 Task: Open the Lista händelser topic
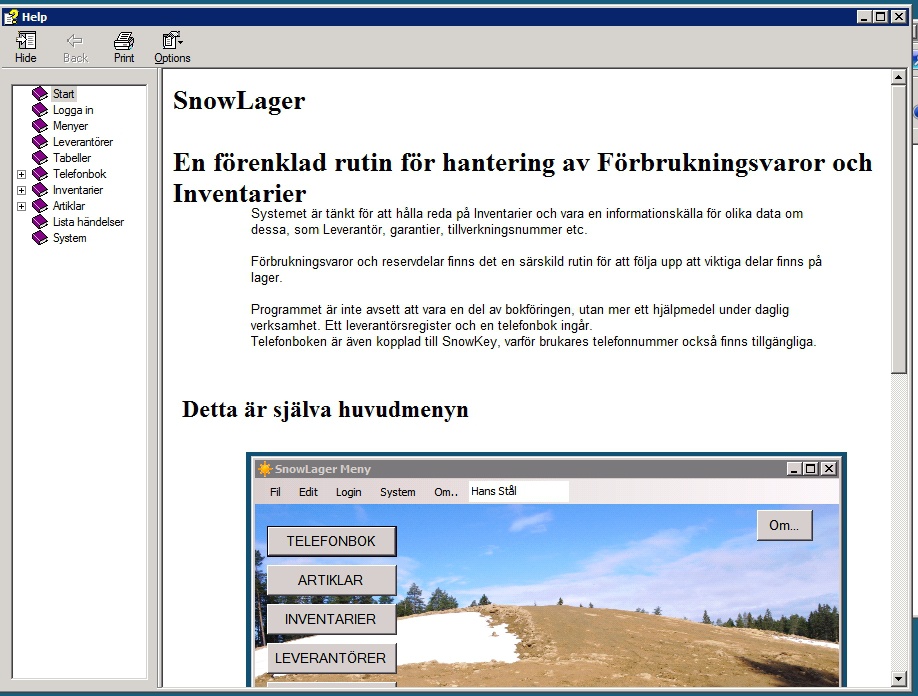point(88,222)
